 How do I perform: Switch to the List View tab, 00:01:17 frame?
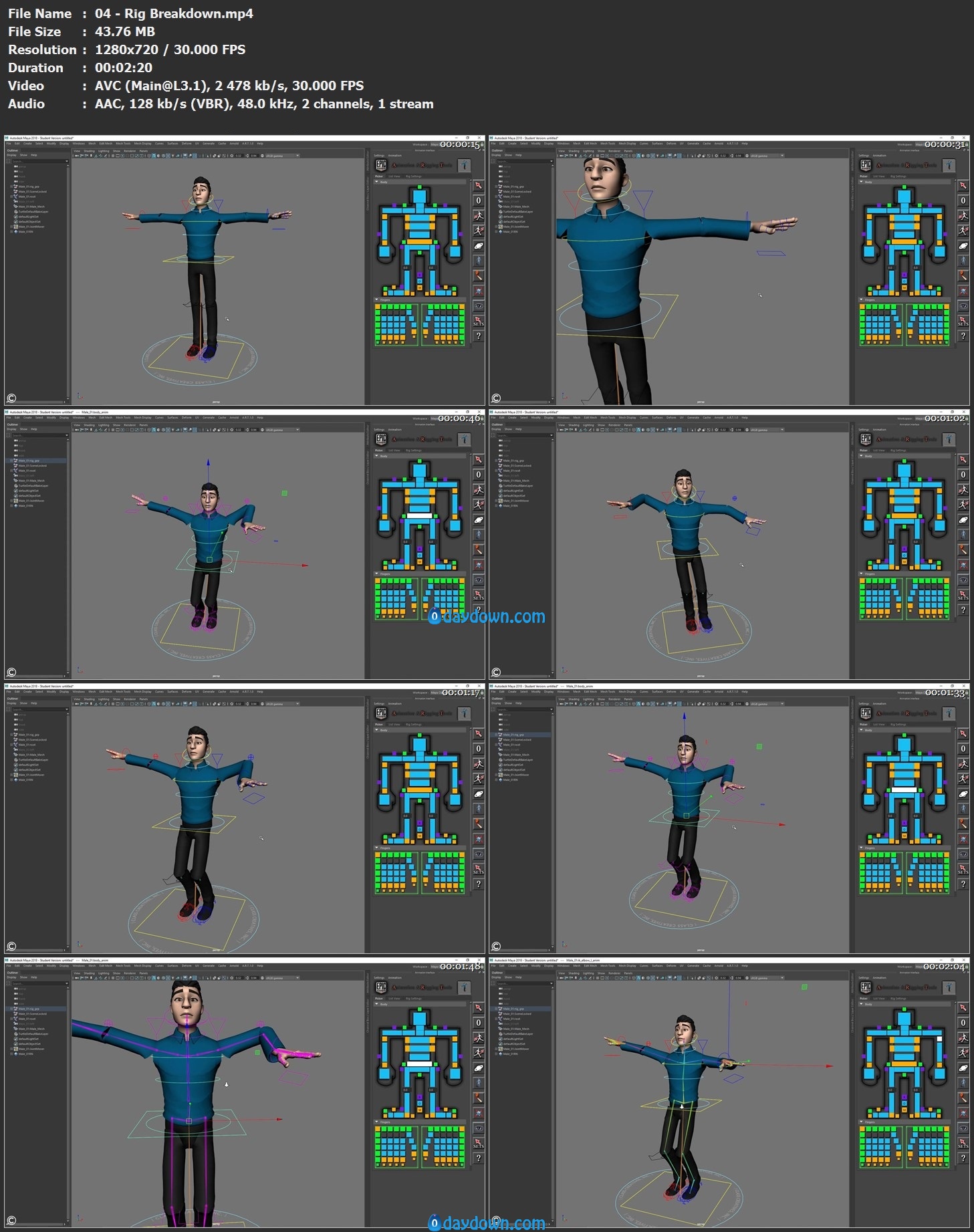click(394, 725)
